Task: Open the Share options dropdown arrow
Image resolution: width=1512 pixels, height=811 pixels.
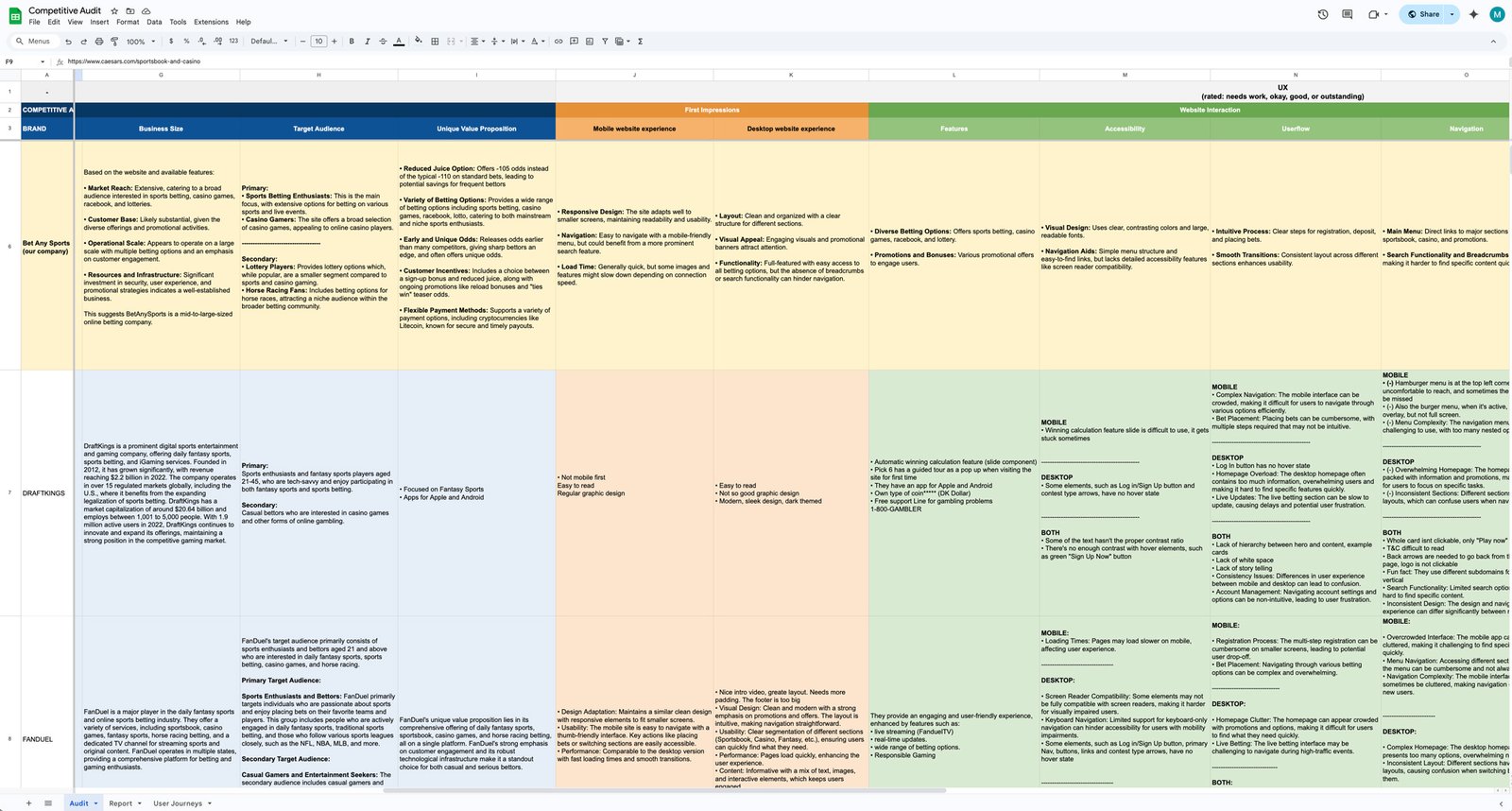Action: (x=1452, y=14)
